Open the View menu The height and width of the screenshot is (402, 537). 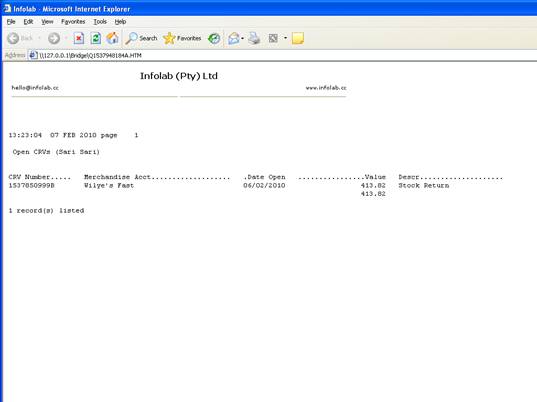click(47, 22)
